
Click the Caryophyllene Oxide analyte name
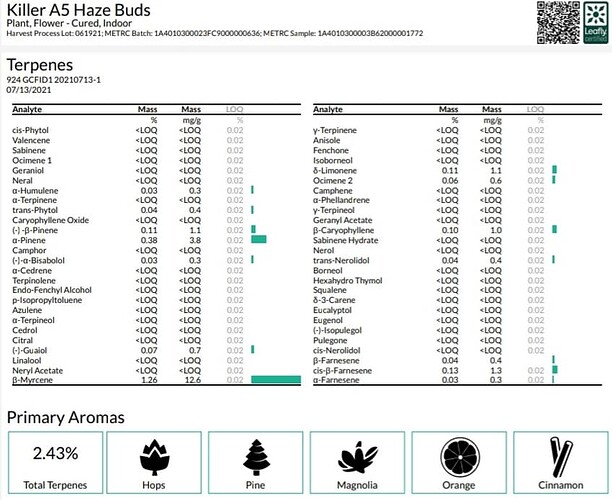pyautogui.click(x=50, y=220)
